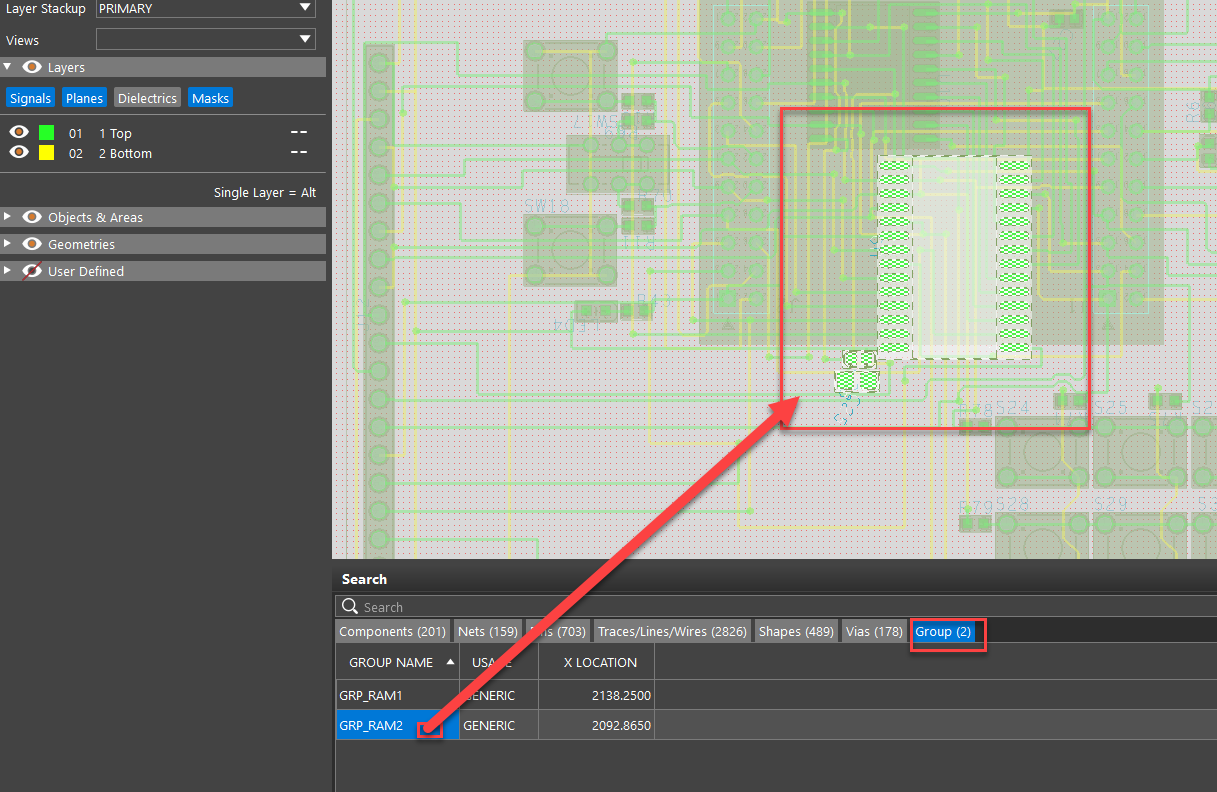The width and height of the screenshot is (1217, 792).
Task: Toggle the Layers section eye icon
Action: 32,67
